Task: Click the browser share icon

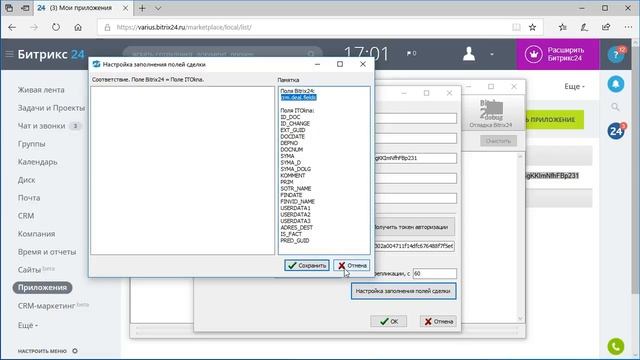Action: tap(606, 27)
